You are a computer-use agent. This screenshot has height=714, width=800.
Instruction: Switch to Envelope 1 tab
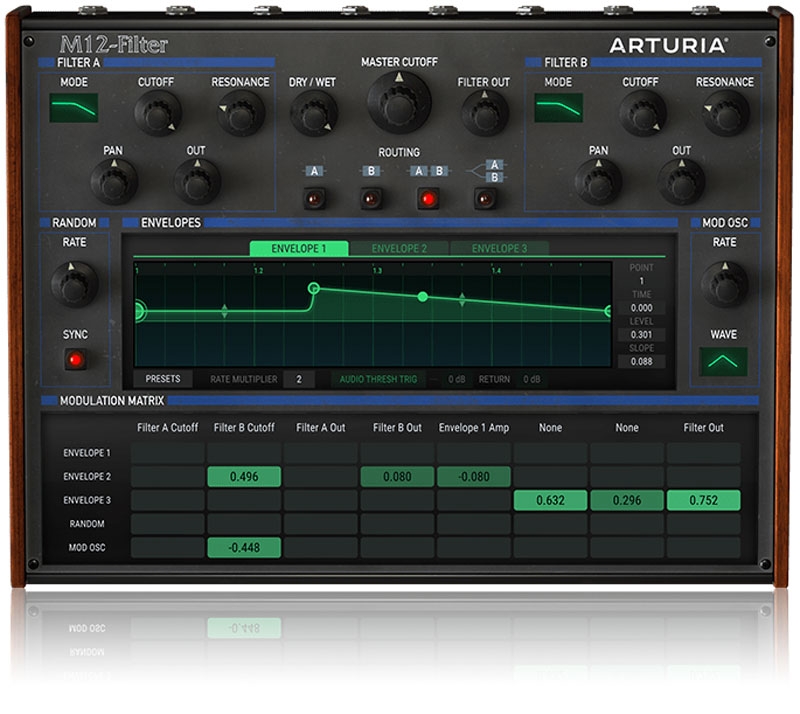(x=299, y=249)
